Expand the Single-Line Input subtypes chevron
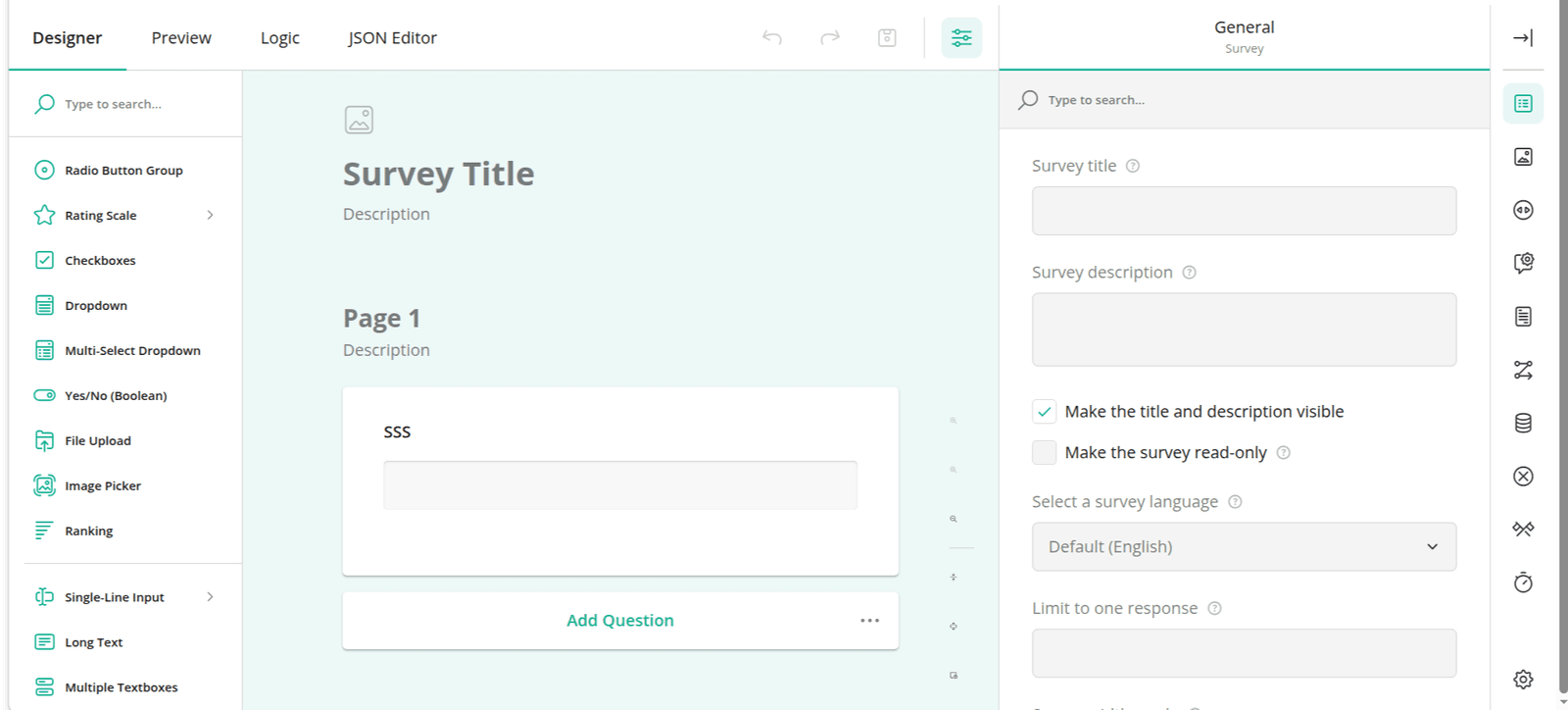Image resolution: width=1568 pixels, height=710 pixels. (210, 596)
